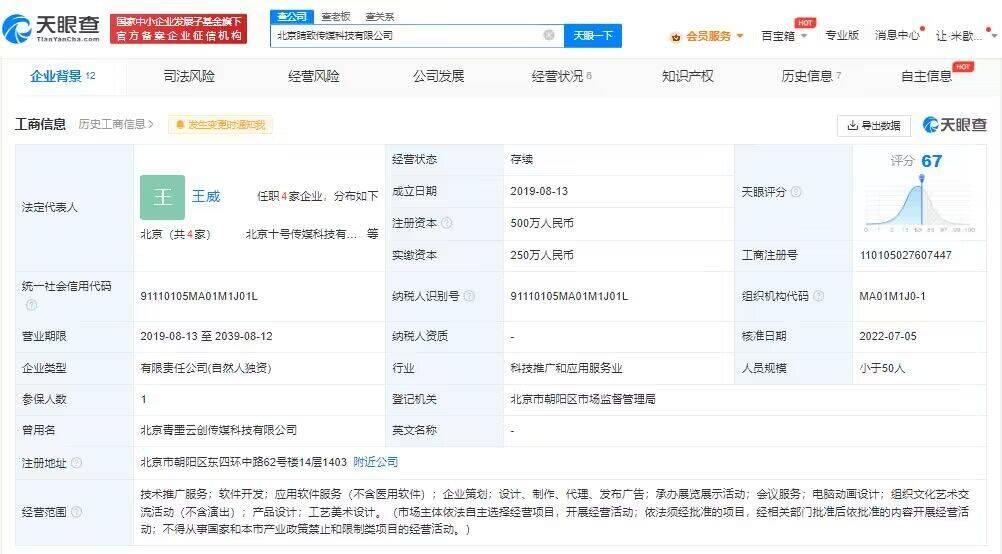Click the organization code MA01M1J0-1
This screenshot has height=554, width=1002.
coord(892,296)
